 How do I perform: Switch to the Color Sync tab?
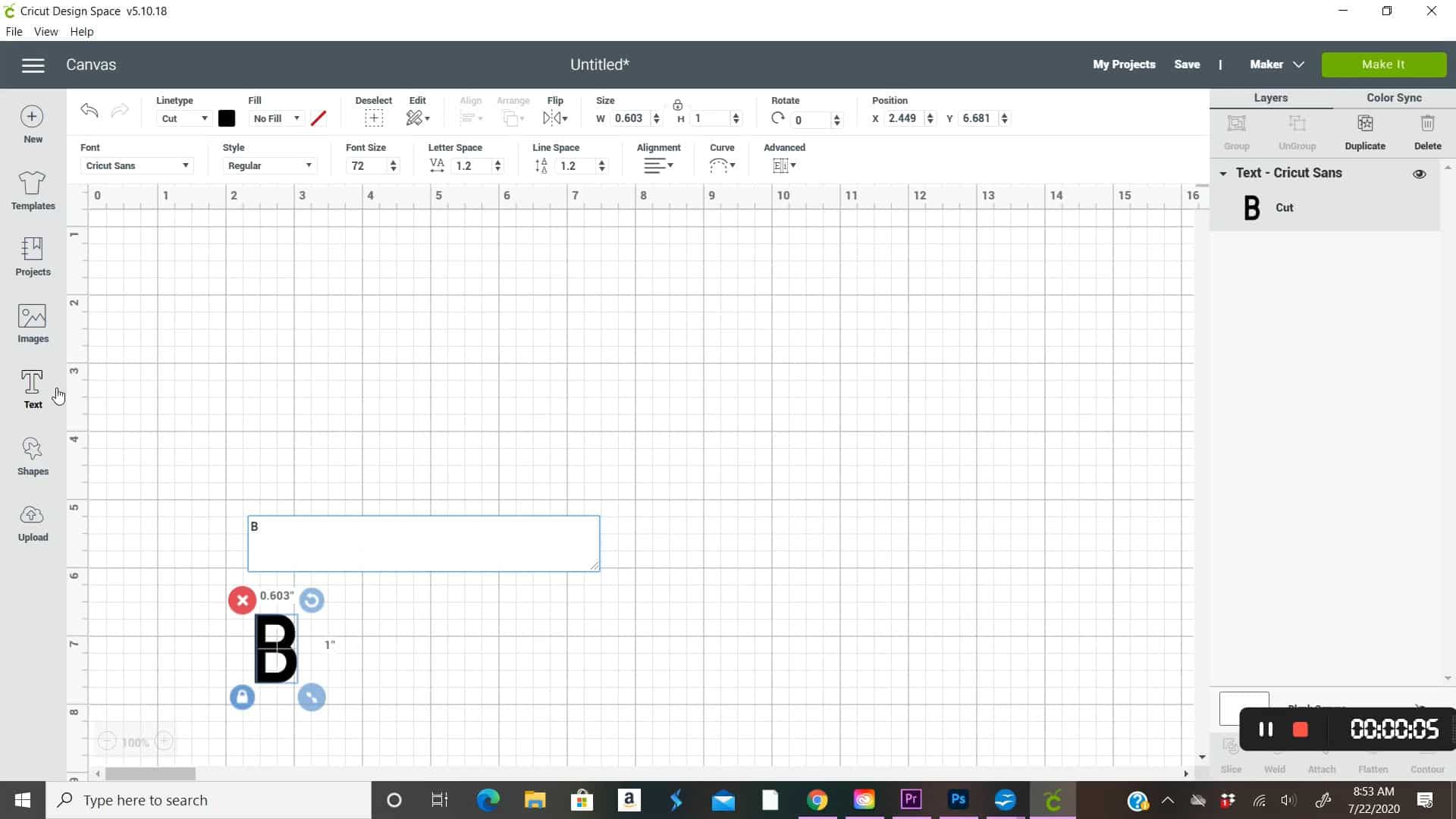[1394, 98]
